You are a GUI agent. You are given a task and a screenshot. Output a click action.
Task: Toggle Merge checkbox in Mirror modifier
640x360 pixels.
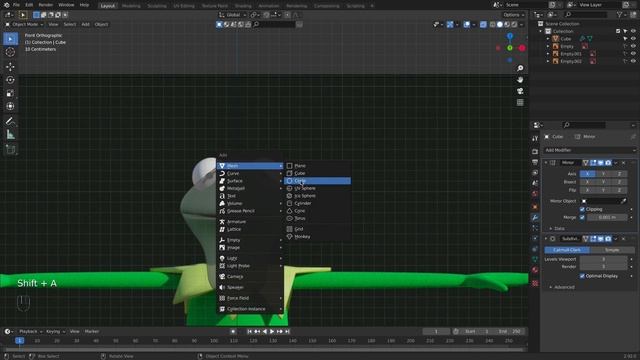[582, 218]
